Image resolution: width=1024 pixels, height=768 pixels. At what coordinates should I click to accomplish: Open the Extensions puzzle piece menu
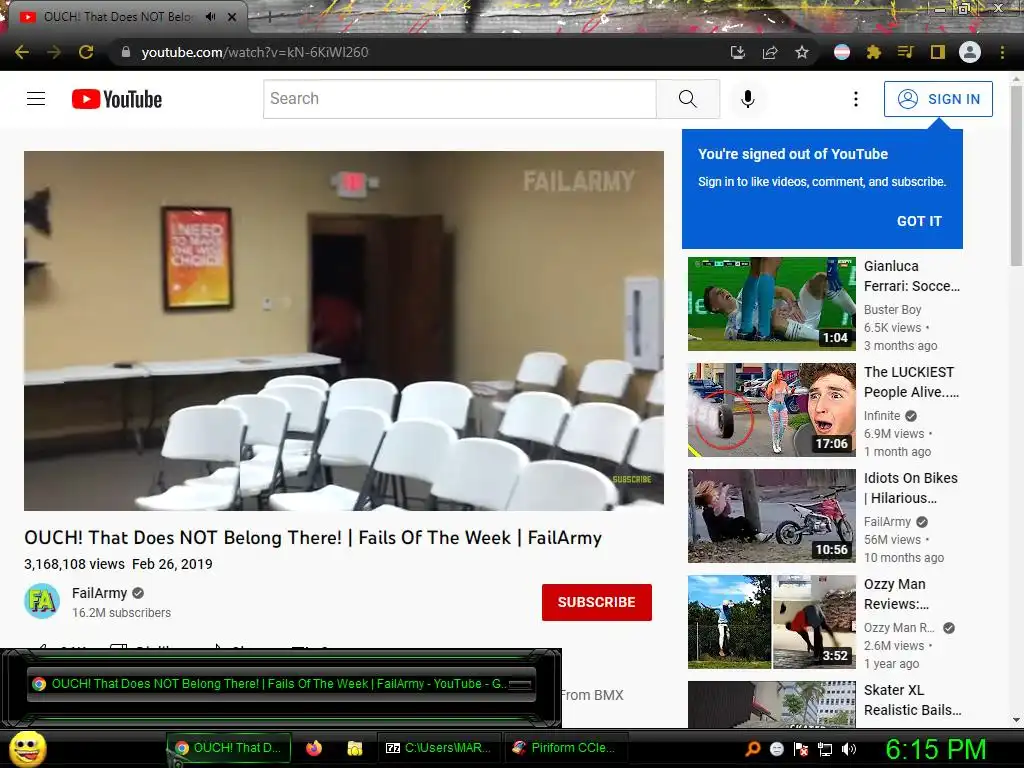874,52
